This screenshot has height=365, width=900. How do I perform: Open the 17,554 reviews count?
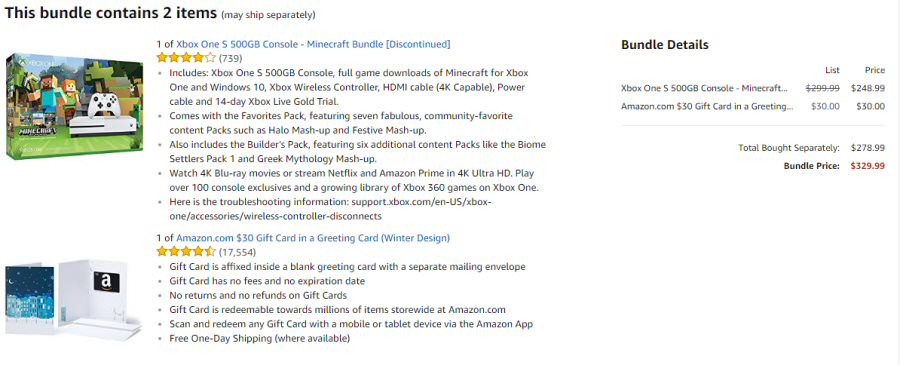tap(237, 252)
